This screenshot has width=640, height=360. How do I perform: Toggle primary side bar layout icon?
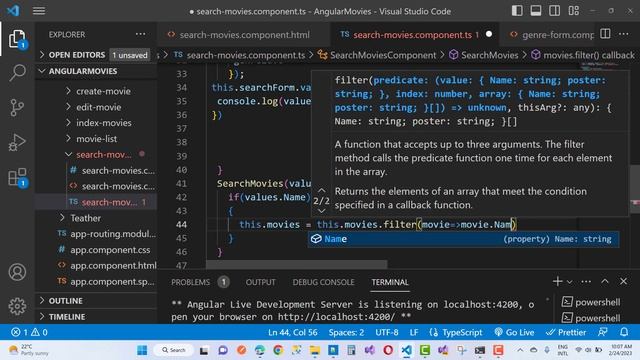pyautogui.click(x=517, y=11)
